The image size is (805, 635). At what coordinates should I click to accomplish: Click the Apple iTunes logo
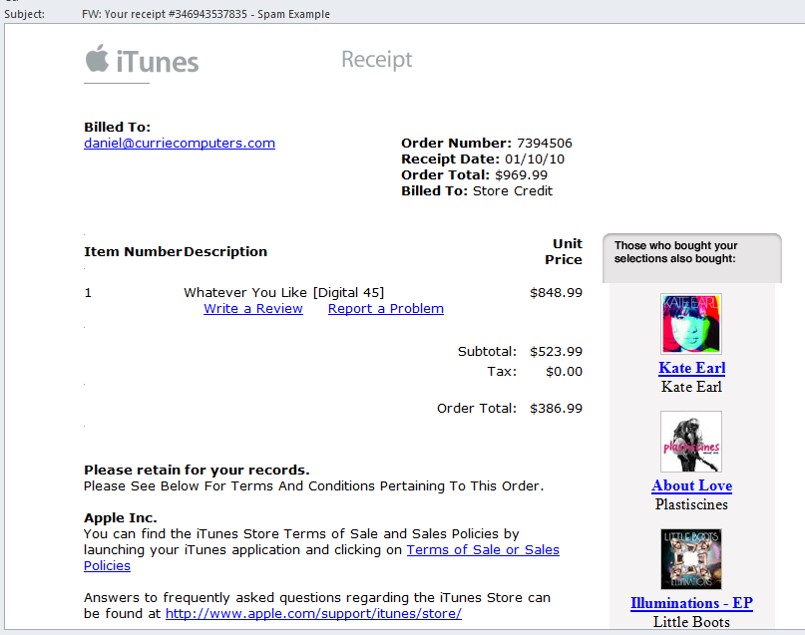tap(142, 60)
